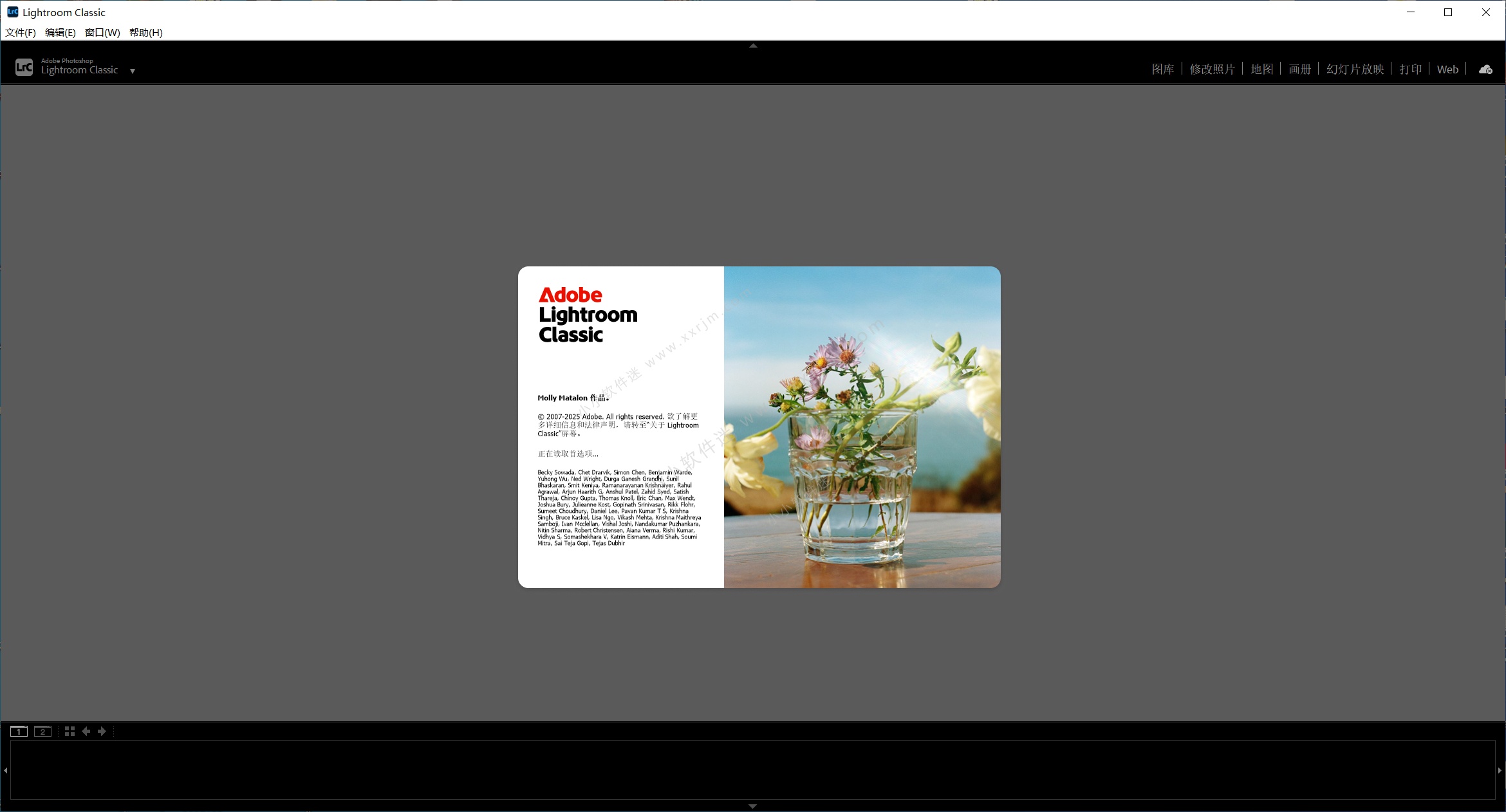
Task: Click the forward navigation arrow in the filmstrip
Action: pos(102,731)
